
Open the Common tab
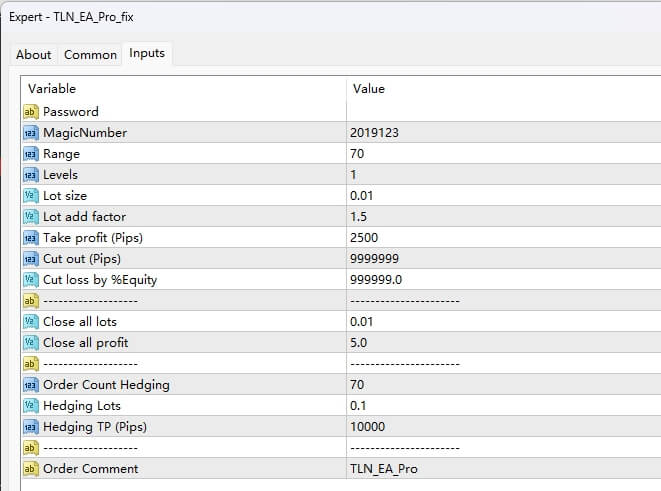[x=91, y=55]
